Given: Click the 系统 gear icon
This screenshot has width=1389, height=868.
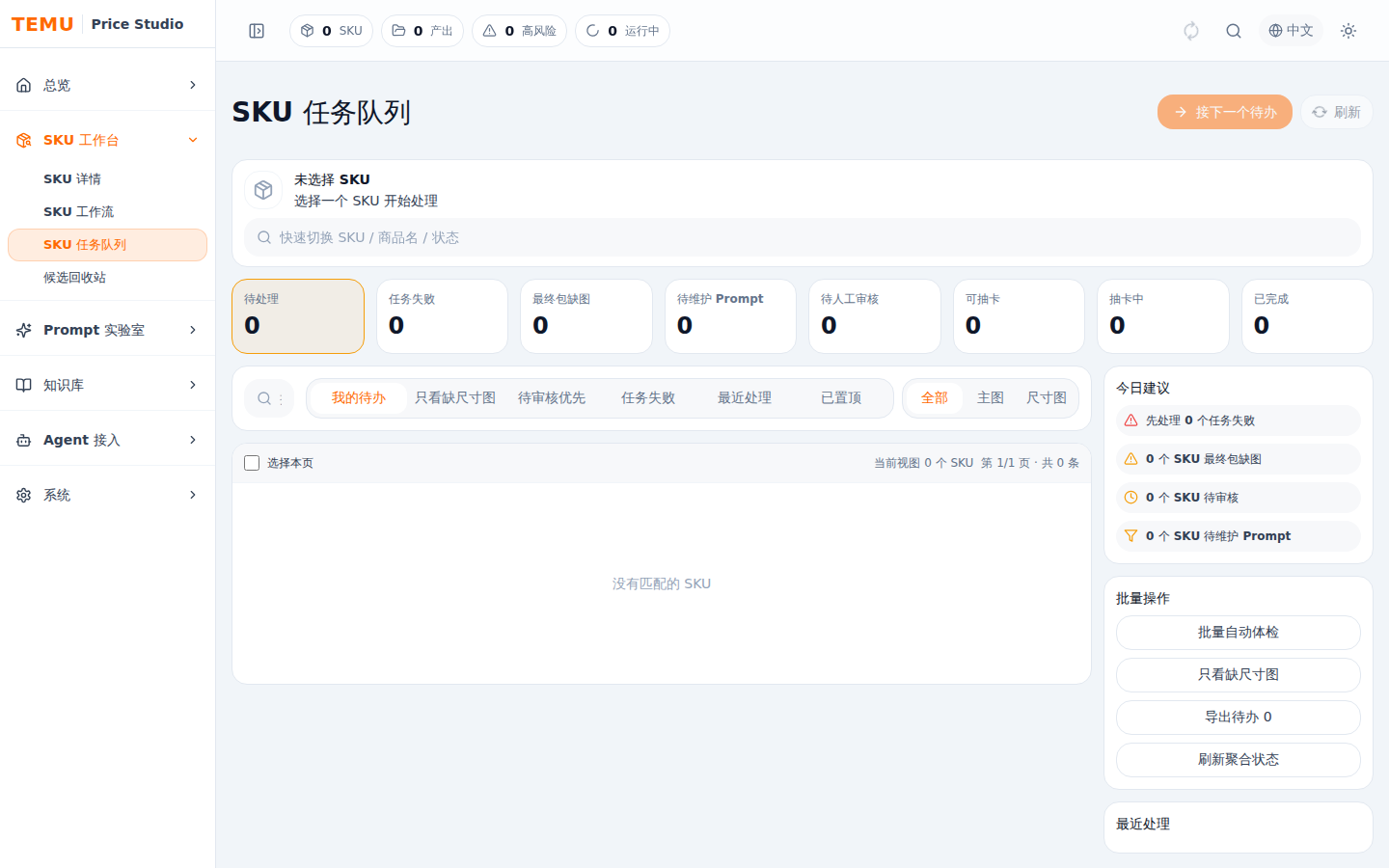Looking at the screenshot, I should click(24, 495).
